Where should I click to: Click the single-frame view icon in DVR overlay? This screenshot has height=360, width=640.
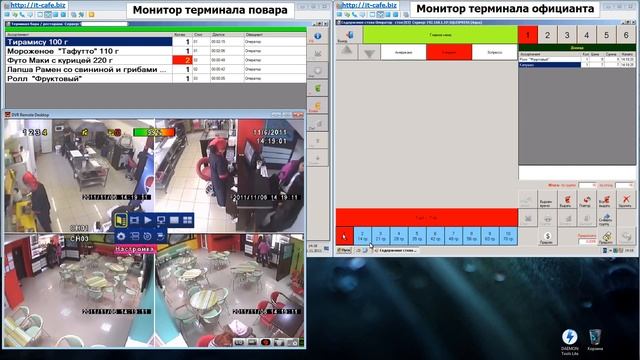[134, 220]
